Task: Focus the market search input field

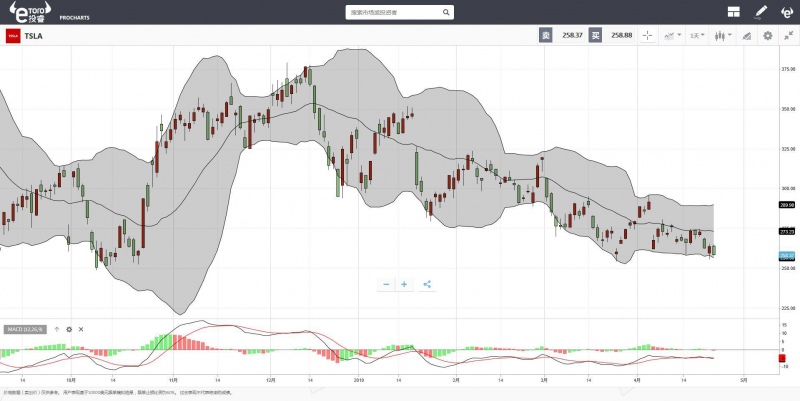Action: [400, 13]
